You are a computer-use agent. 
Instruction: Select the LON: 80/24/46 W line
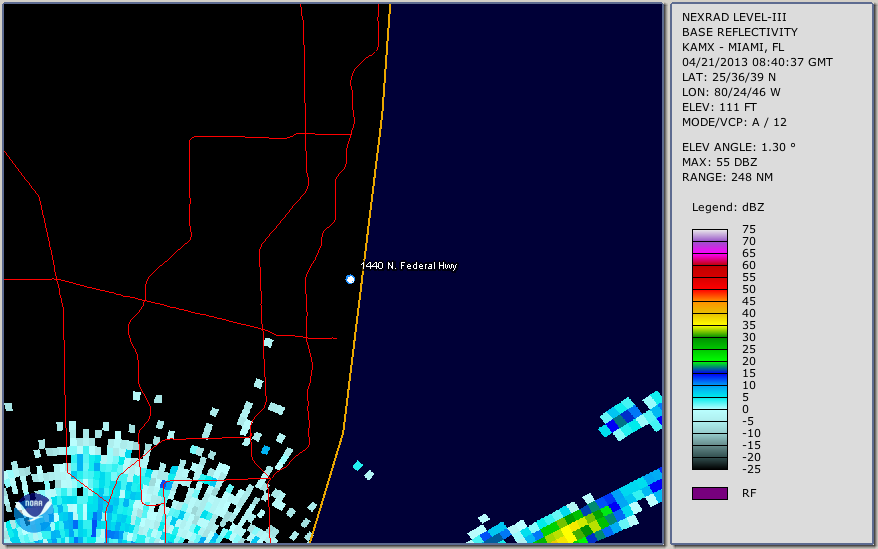pyautogui.click(x=731, y=92)
